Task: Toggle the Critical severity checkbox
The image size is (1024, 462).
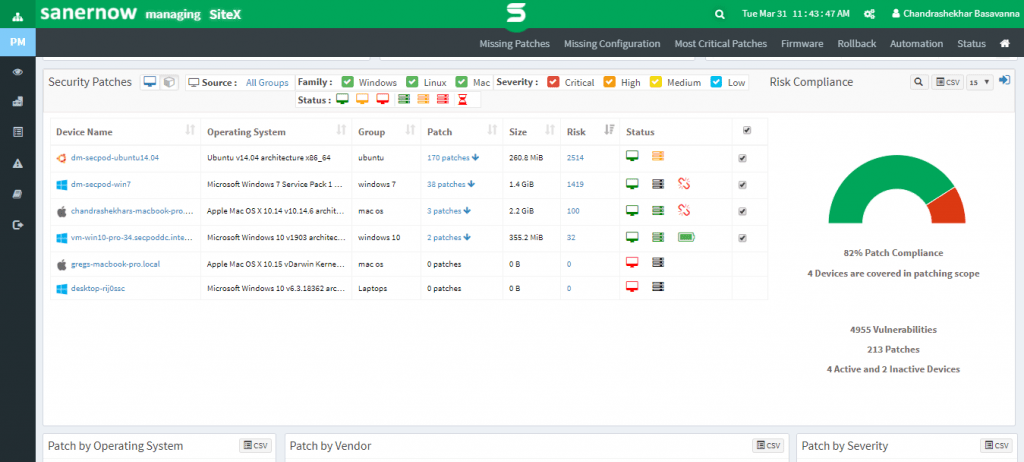Action: tap(553, 82)
